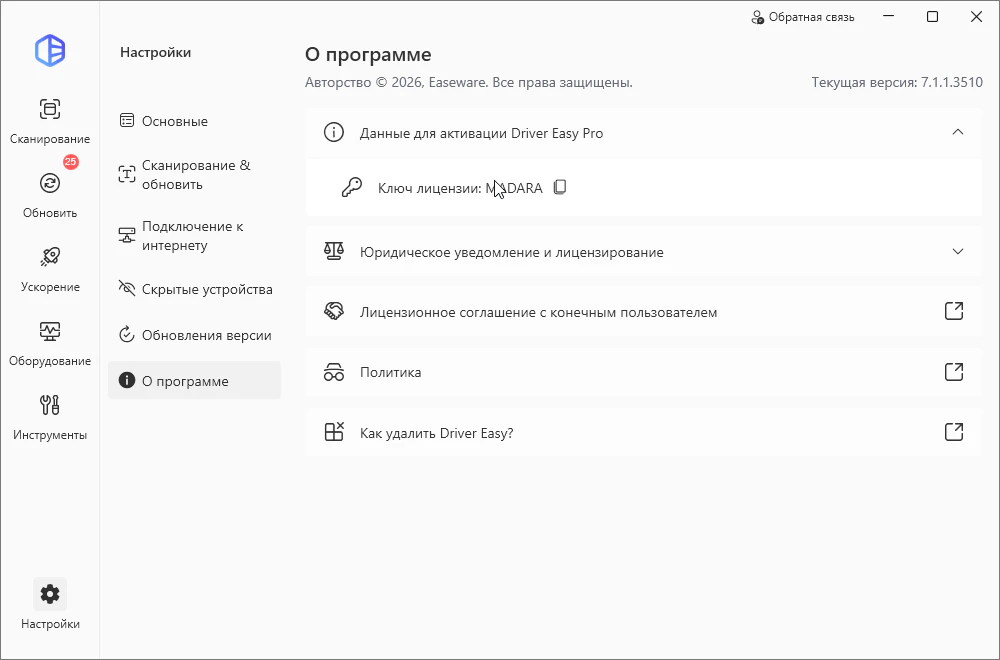Open the Обновить section with badge

(50, 193)
